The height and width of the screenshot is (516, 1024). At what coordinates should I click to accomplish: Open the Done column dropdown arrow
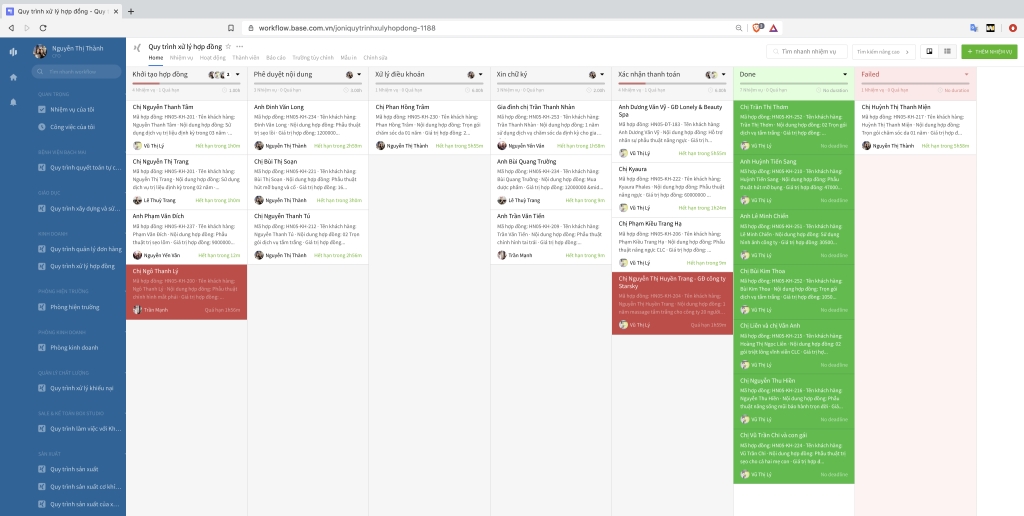pyautogui.click(x=845, y=75)
